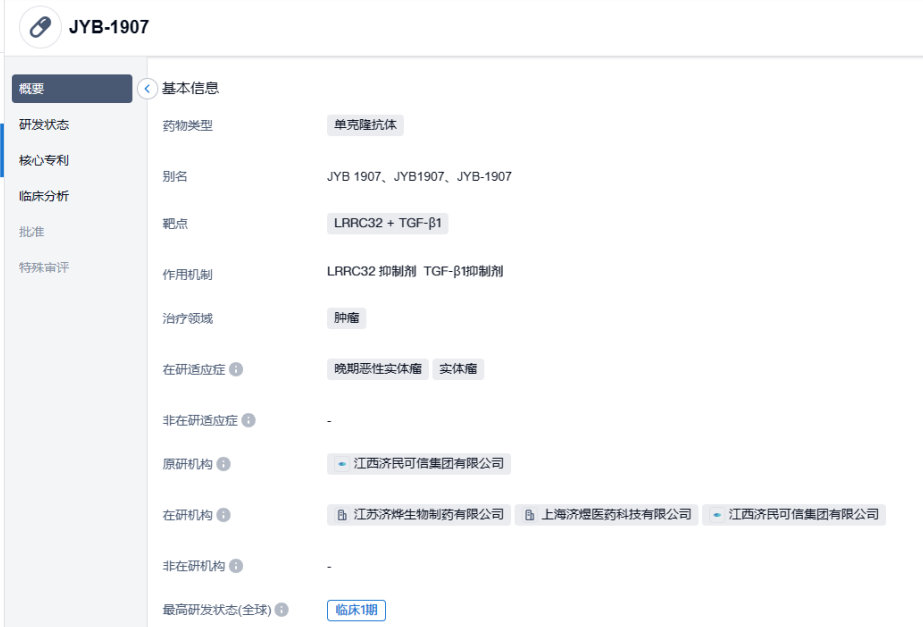This screenshot has width=923, height=627.
Task: Go to the 核心专利 sidebar section
Action: pos(44,160)
